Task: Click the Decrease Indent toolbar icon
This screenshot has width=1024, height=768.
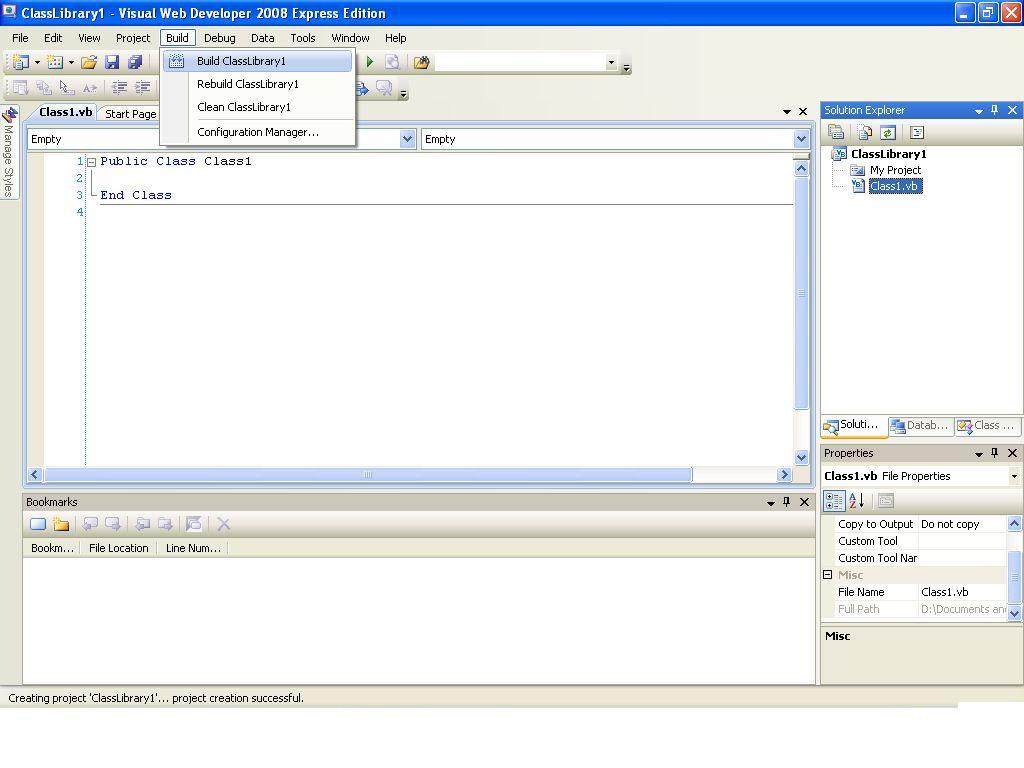Action: click(x=120, y=87)
